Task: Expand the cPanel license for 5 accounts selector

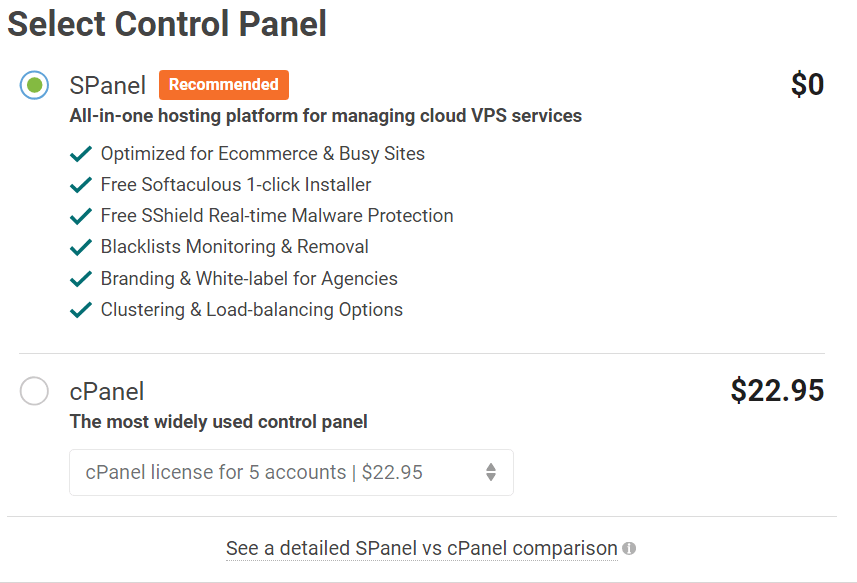Action: [290, 472]
